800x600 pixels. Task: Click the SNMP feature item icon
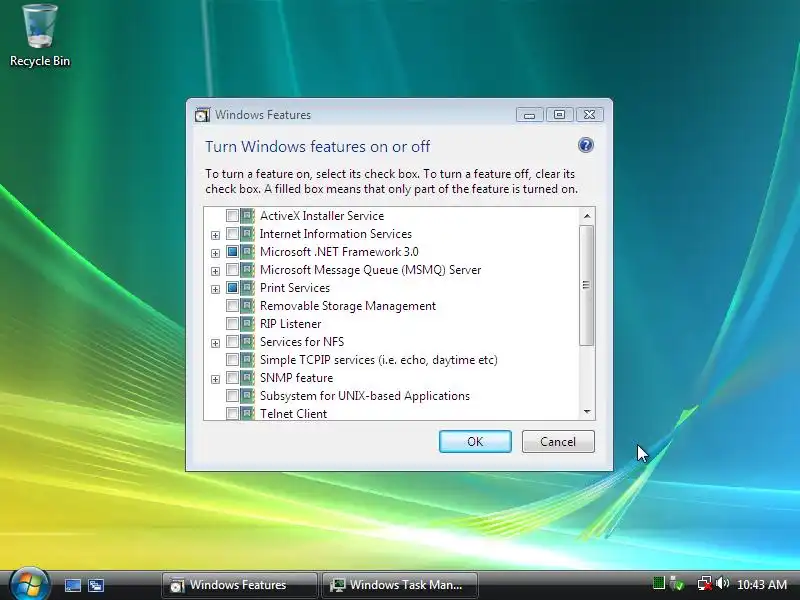pos(247,378)
